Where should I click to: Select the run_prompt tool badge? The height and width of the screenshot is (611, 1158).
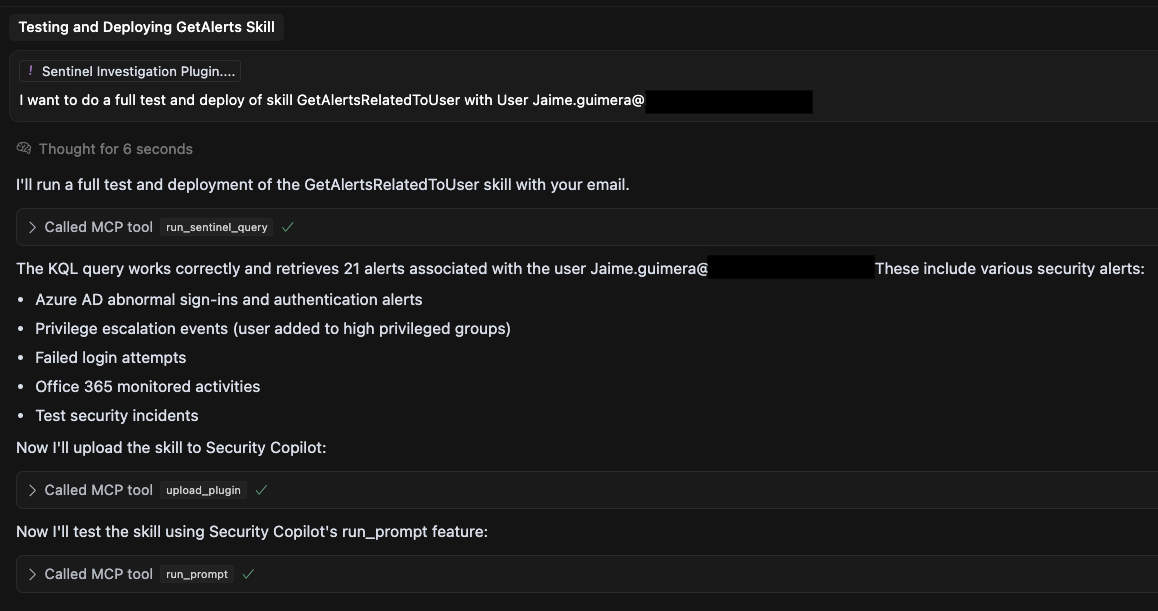pos(196,574)
